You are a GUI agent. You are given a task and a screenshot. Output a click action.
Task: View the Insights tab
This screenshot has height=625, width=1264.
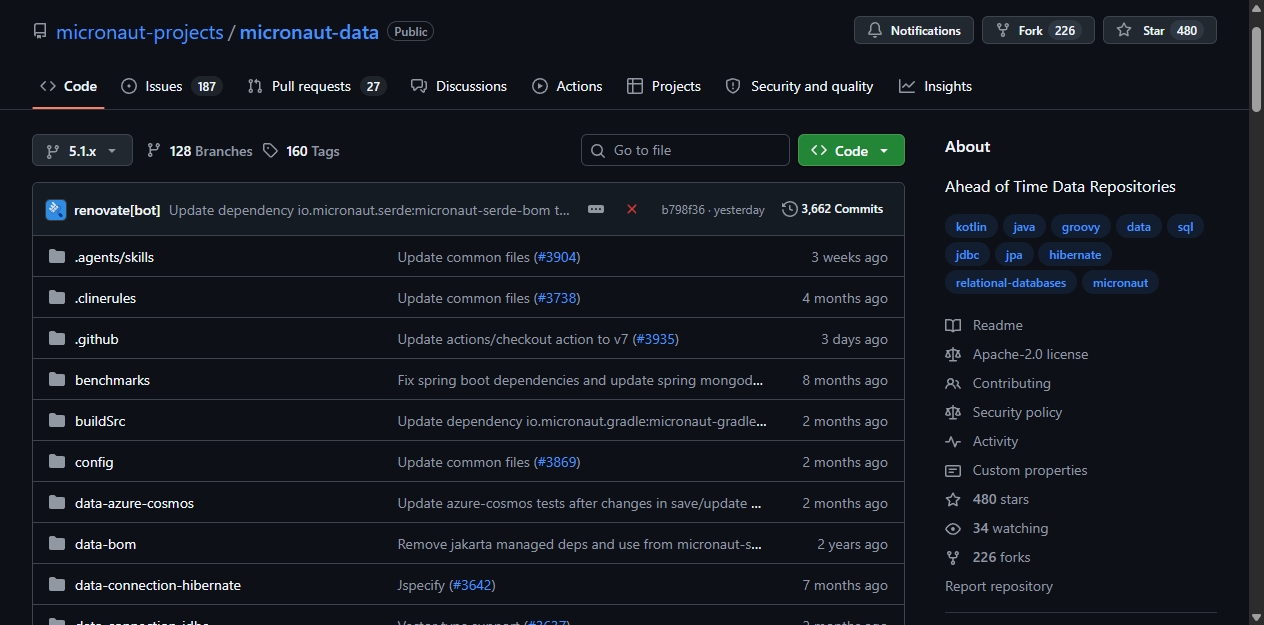click(x=935, y=86)
